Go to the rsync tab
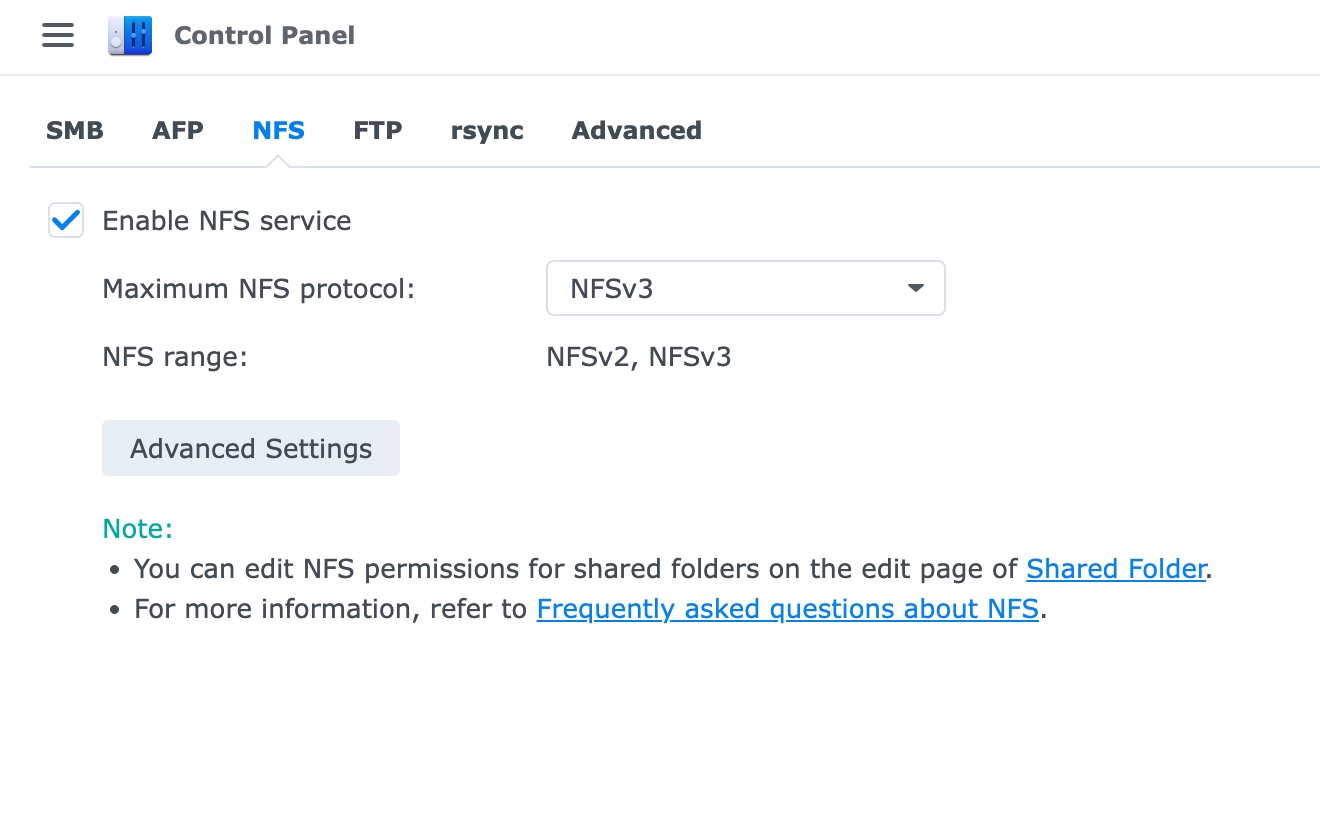Screen dimensions: 1320x826 pos(487,131)
